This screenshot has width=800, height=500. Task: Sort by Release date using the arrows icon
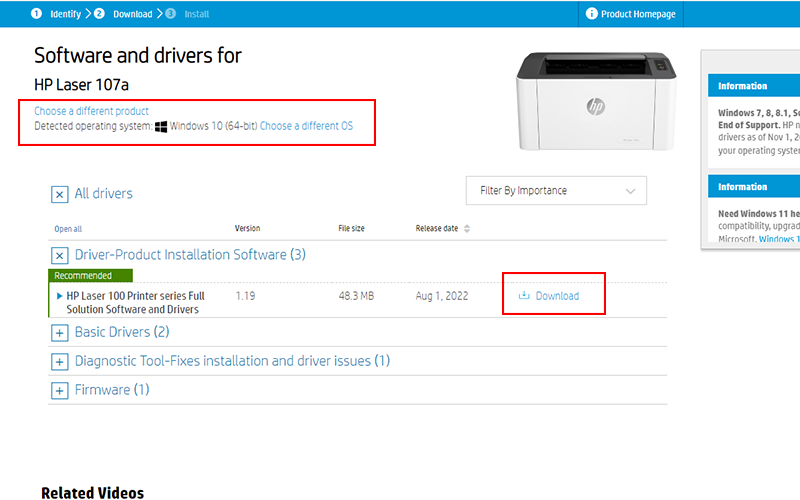(467, 229)
